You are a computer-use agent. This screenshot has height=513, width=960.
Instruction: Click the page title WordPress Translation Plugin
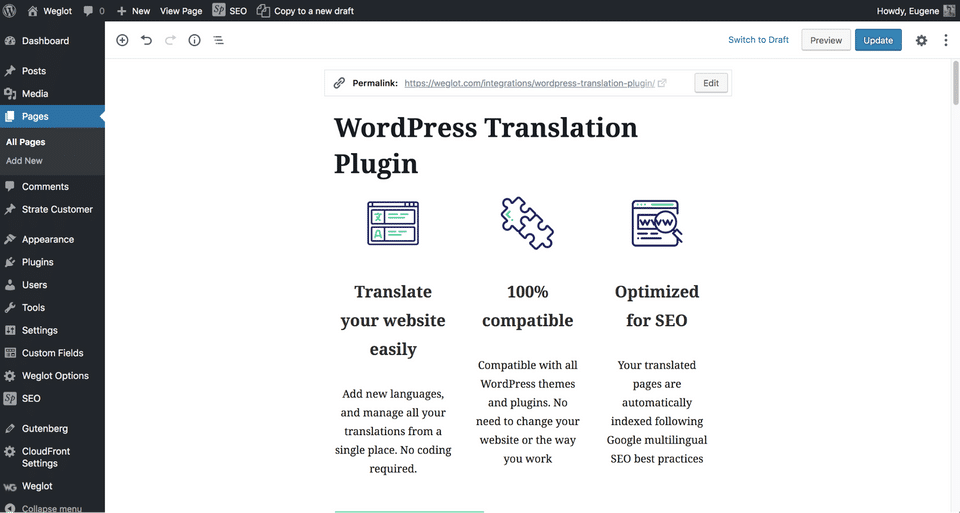click(x=486, y=146)
